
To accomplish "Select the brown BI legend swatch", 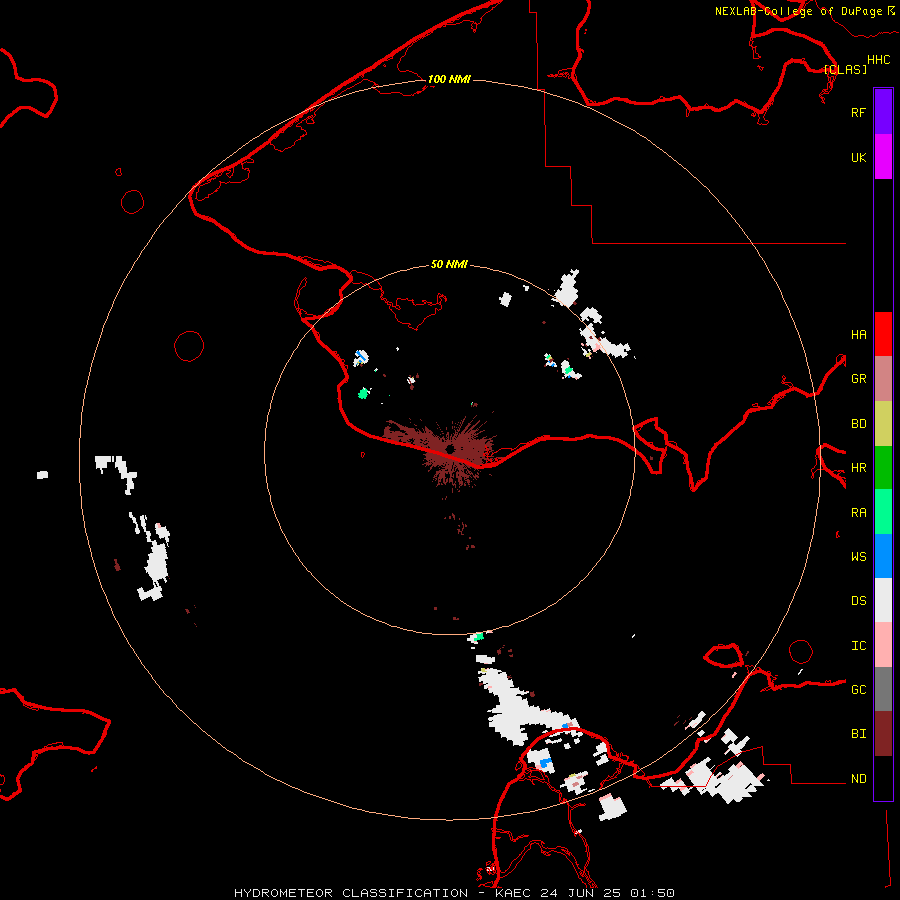I will 883,734.
